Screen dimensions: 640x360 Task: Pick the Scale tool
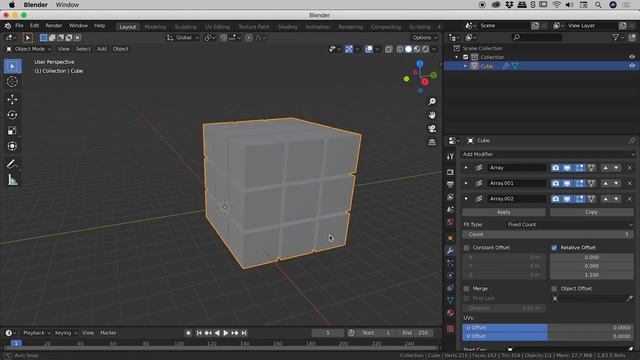[12, 131]
